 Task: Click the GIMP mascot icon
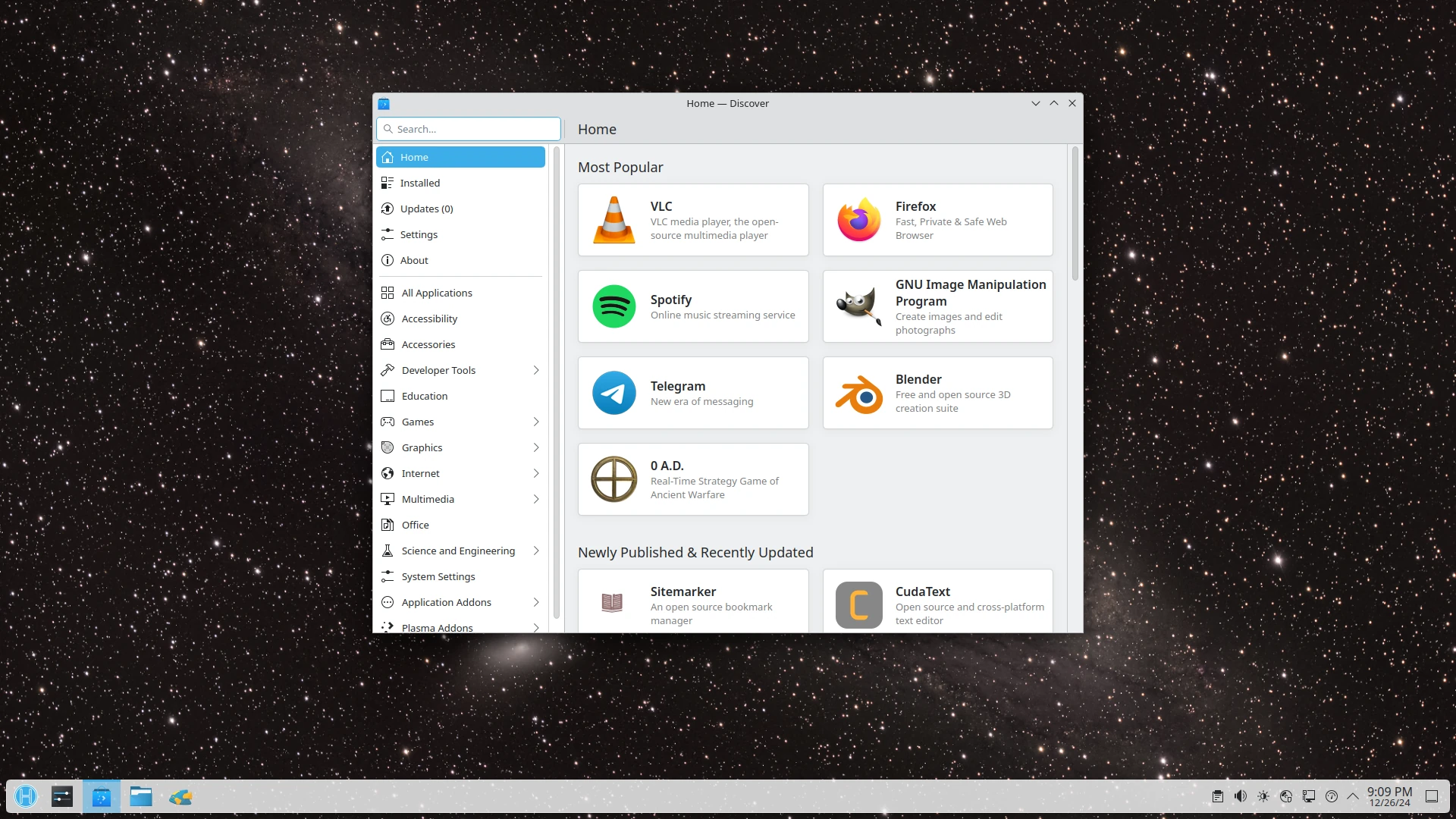tap(858, 306)
